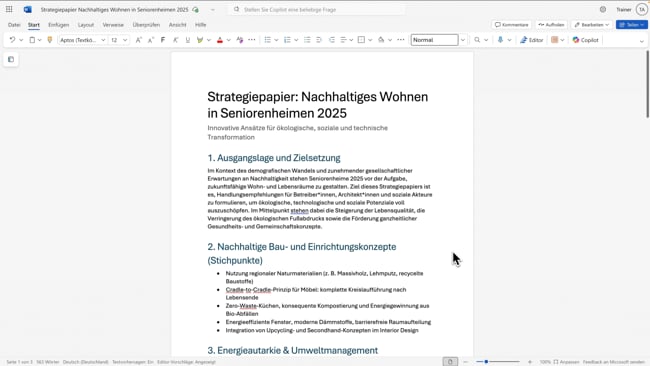Click the blue Teilen button
The width and height of the screenshot is (650, 366).
point(632,25)
